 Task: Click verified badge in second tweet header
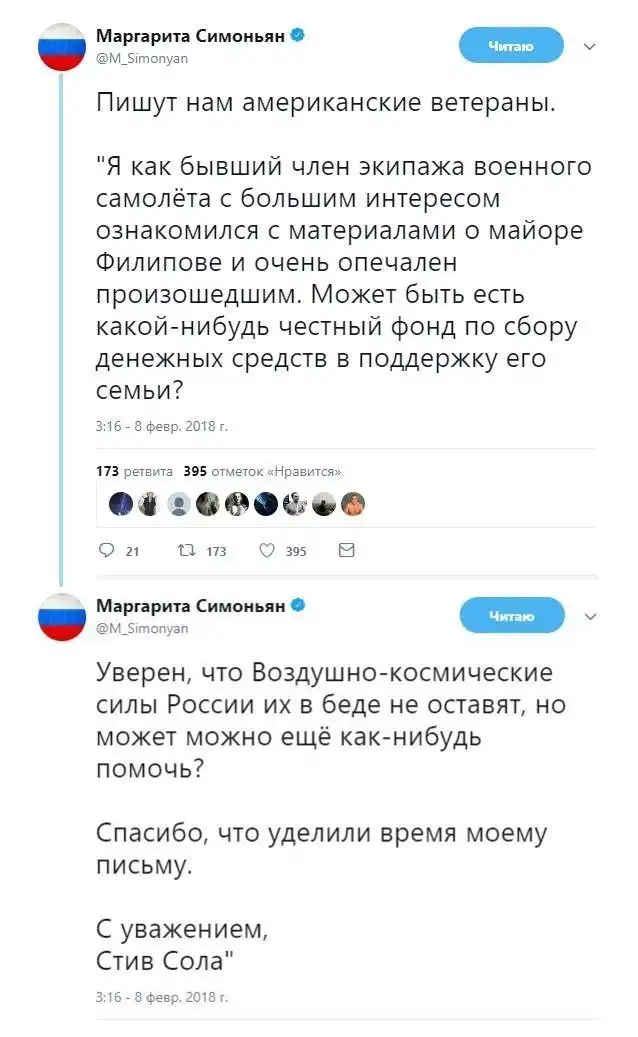(297, 606)
